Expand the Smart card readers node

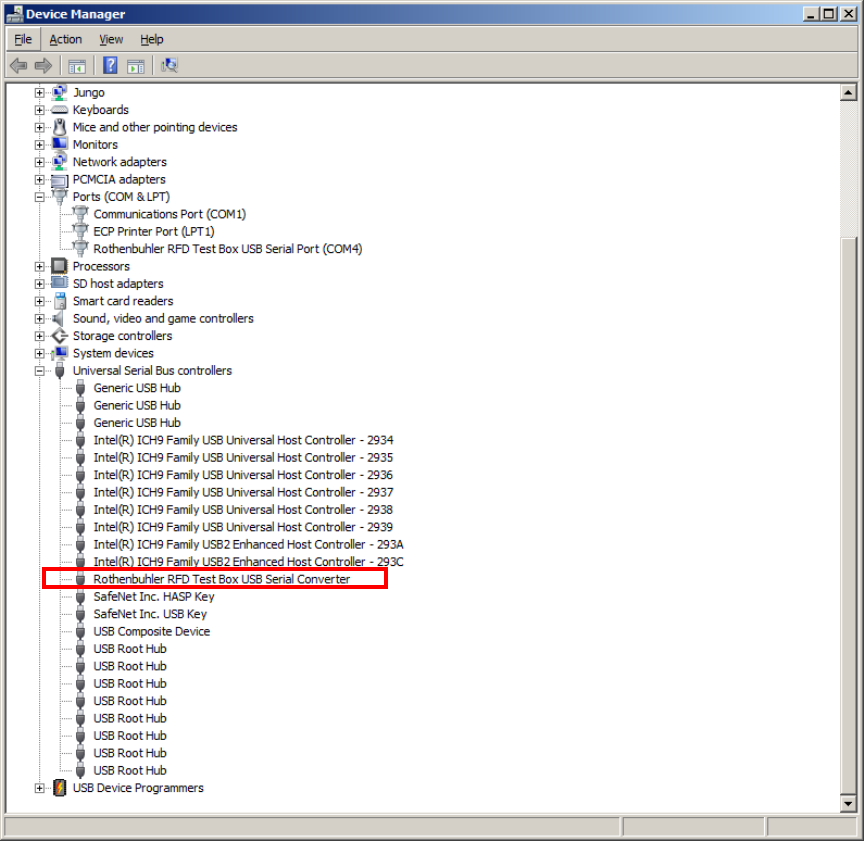pyautogui.click(x=39, y=301)
